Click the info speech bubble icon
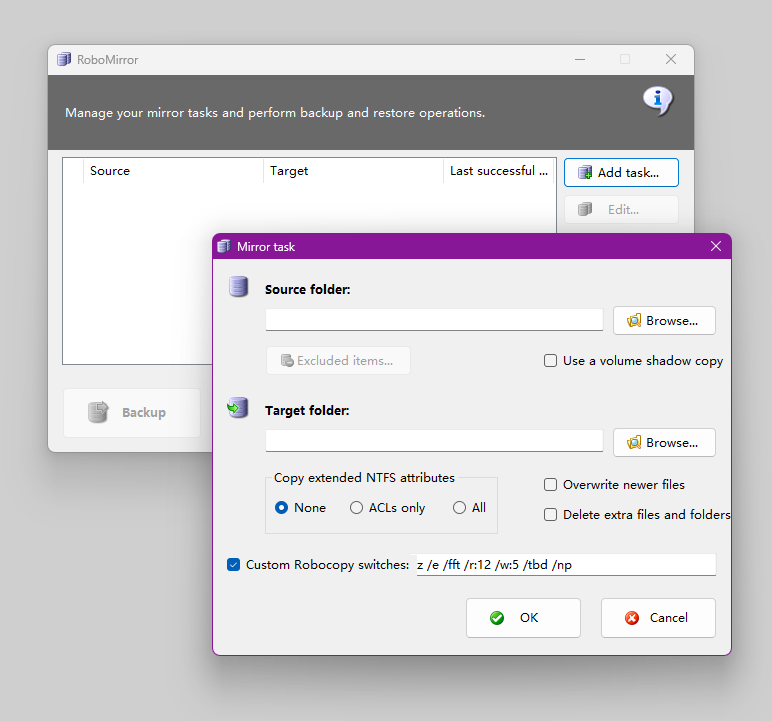This screenshot has width=772, height=721. coord(657,100)
